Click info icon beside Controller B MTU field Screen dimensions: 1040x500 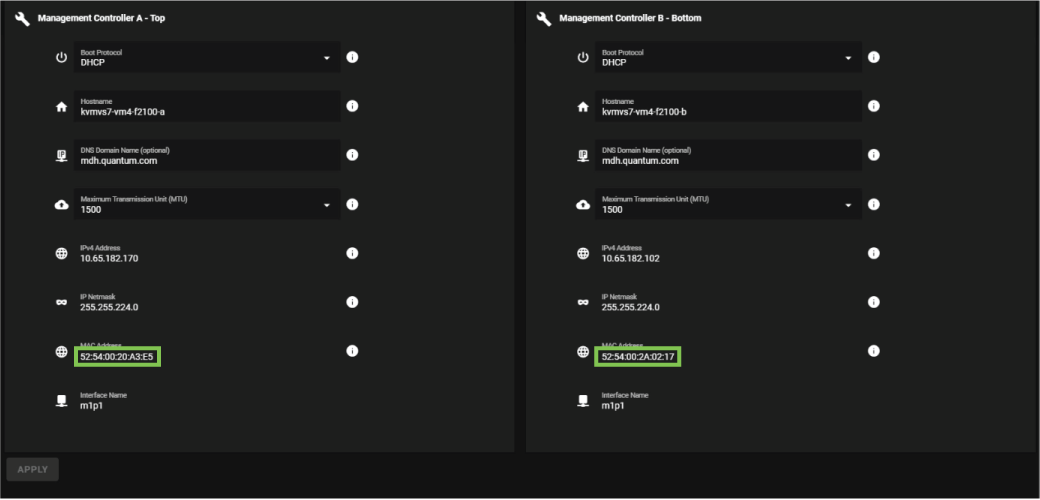(874, 204)
